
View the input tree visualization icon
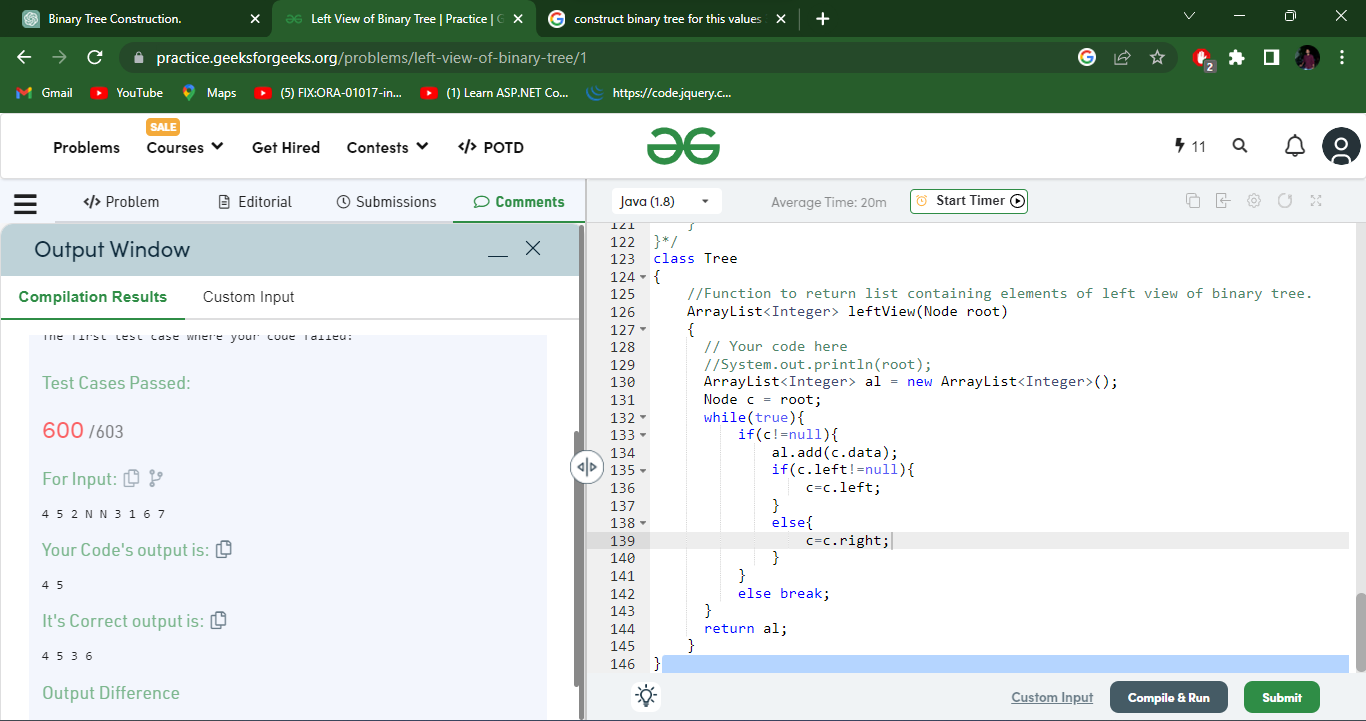156,479
